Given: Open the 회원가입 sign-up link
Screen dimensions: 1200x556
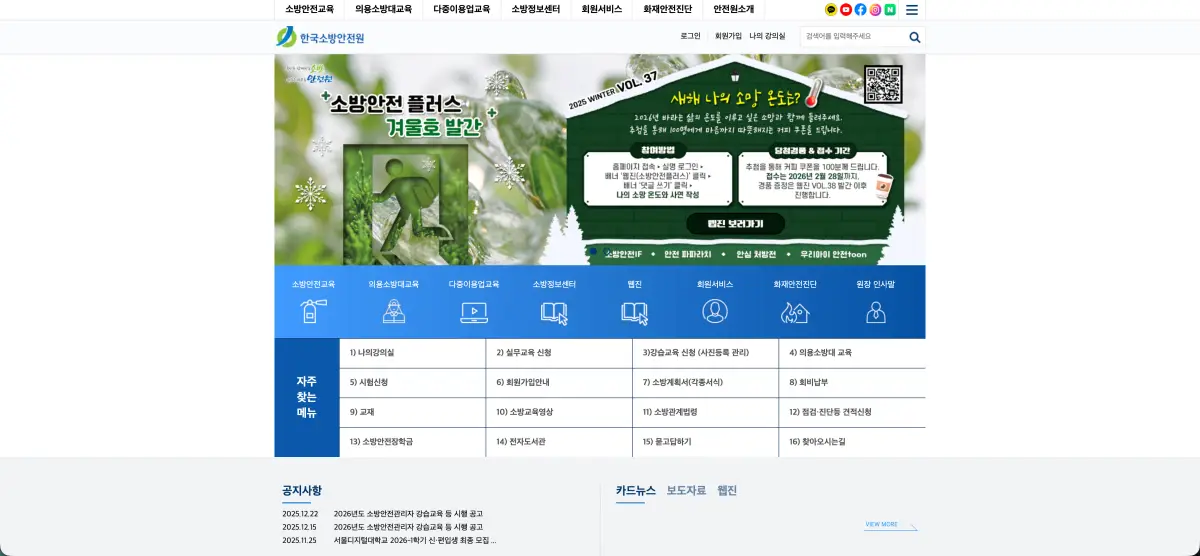Looking at the screenshot, I should pos(728,36).
